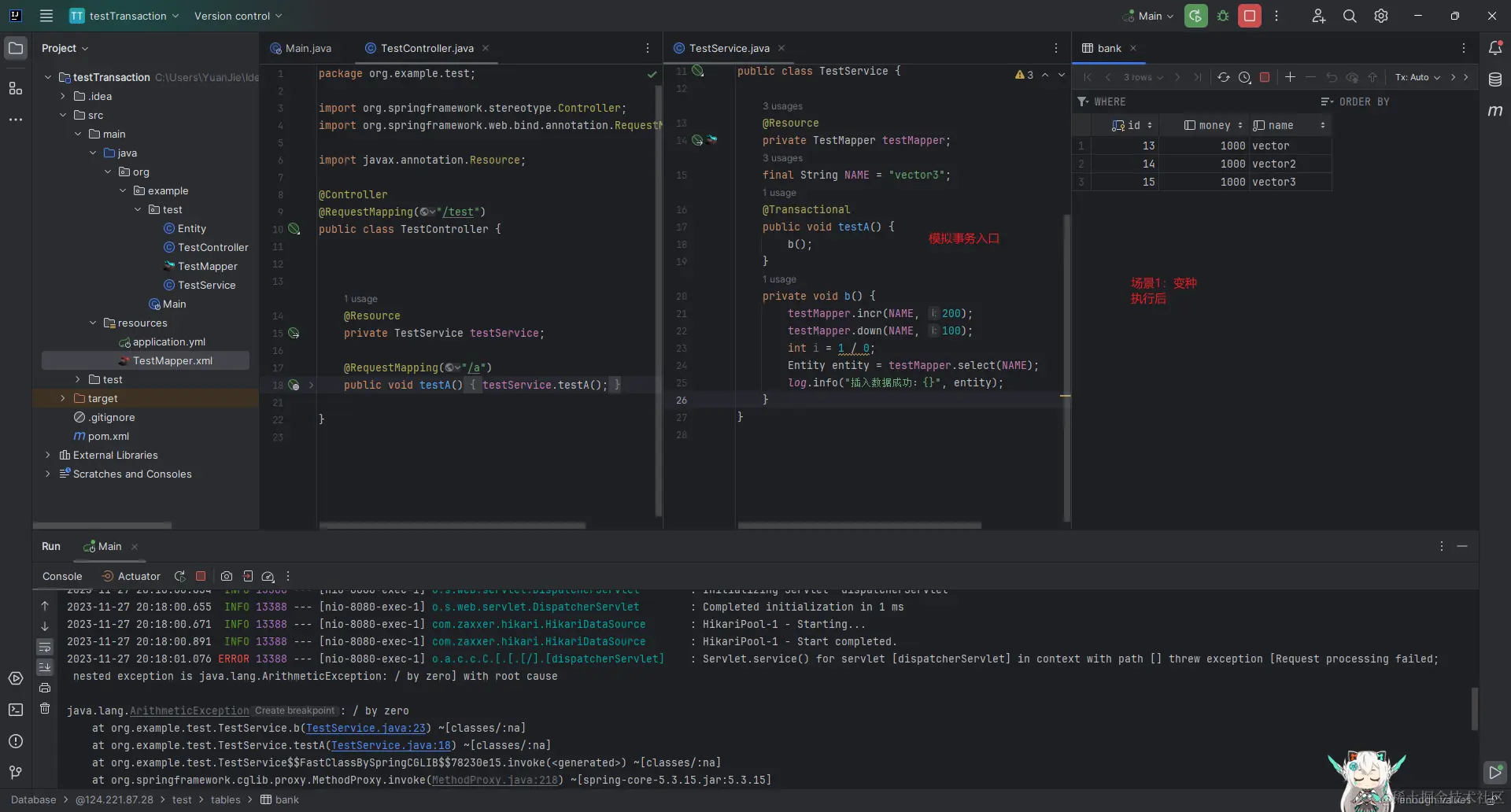Collapse the resources folder
The height and width of the screenshot is (812, 1511).
[93, 323]
